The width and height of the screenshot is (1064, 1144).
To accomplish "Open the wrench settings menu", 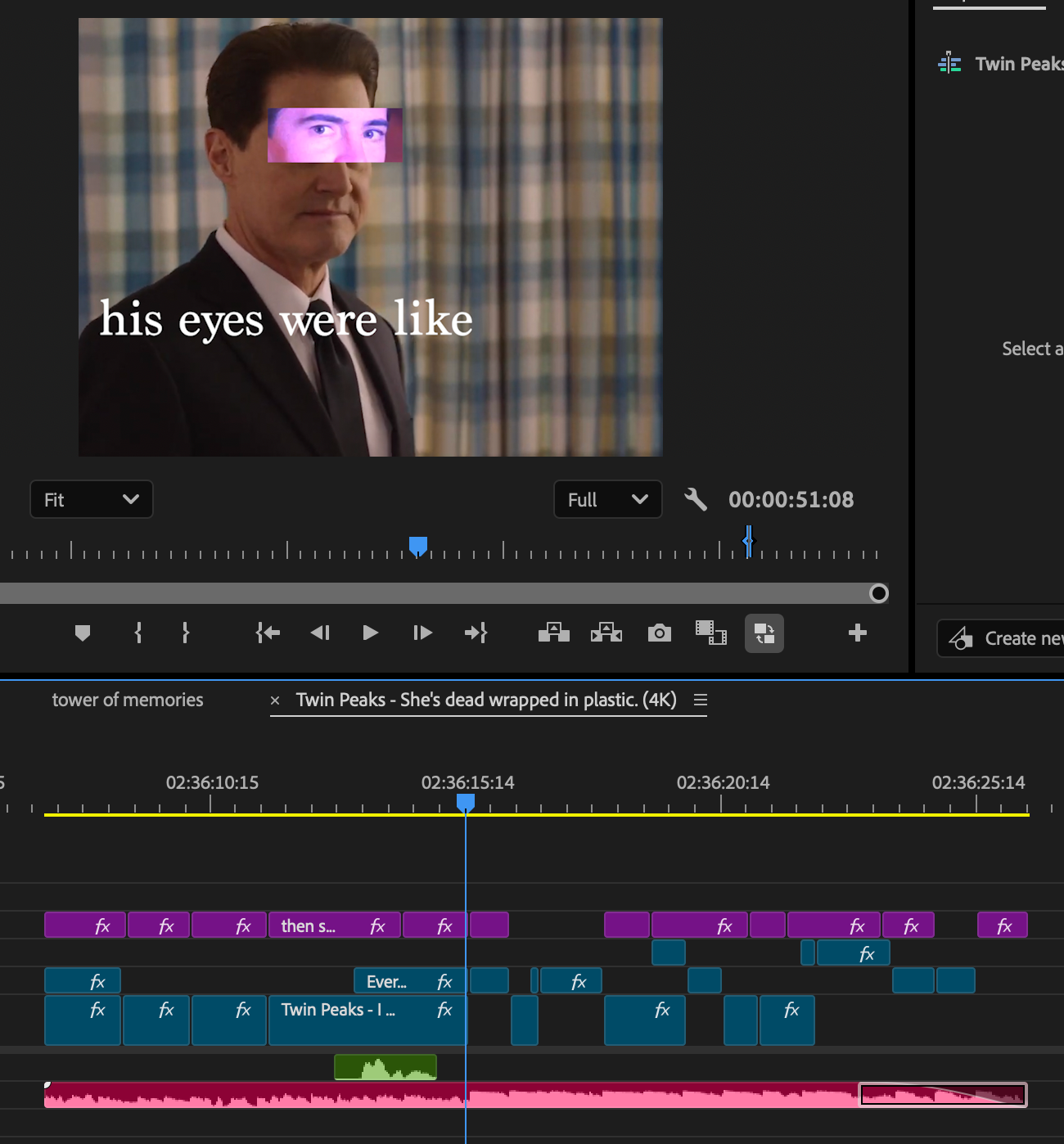I will [696, 499].
